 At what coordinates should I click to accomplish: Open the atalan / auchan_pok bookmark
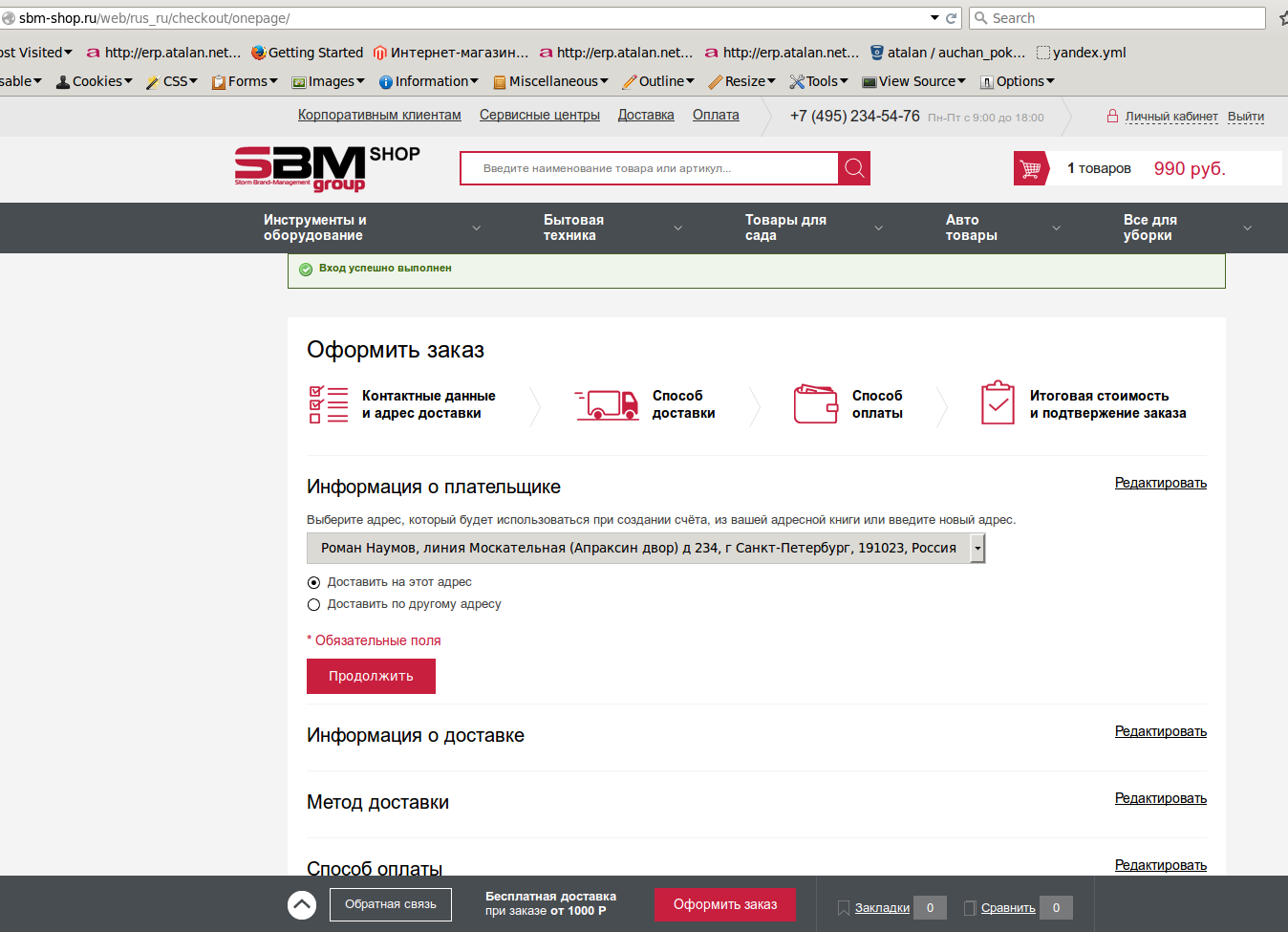[x=947, y=53]
